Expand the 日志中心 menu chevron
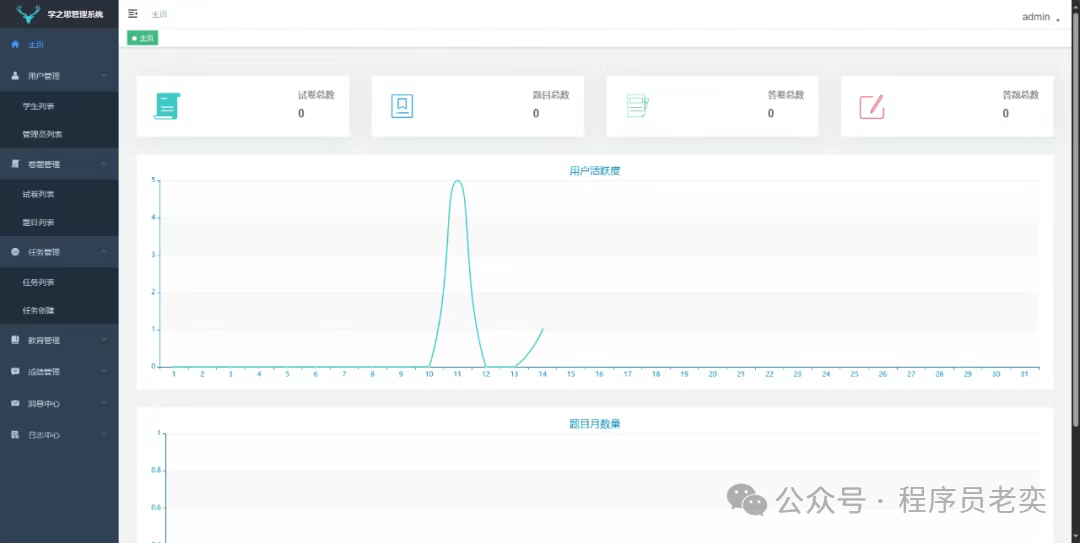Image resolution: width=1080 pixels, height=543 pixels. 103,435
